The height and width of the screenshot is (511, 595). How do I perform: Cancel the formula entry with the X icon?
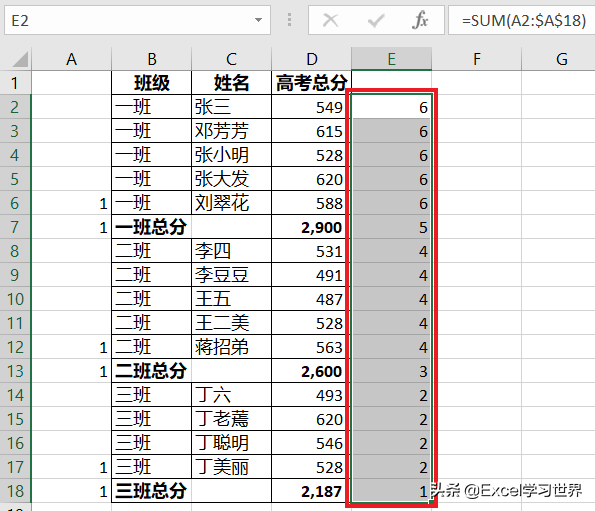point(331,20)
